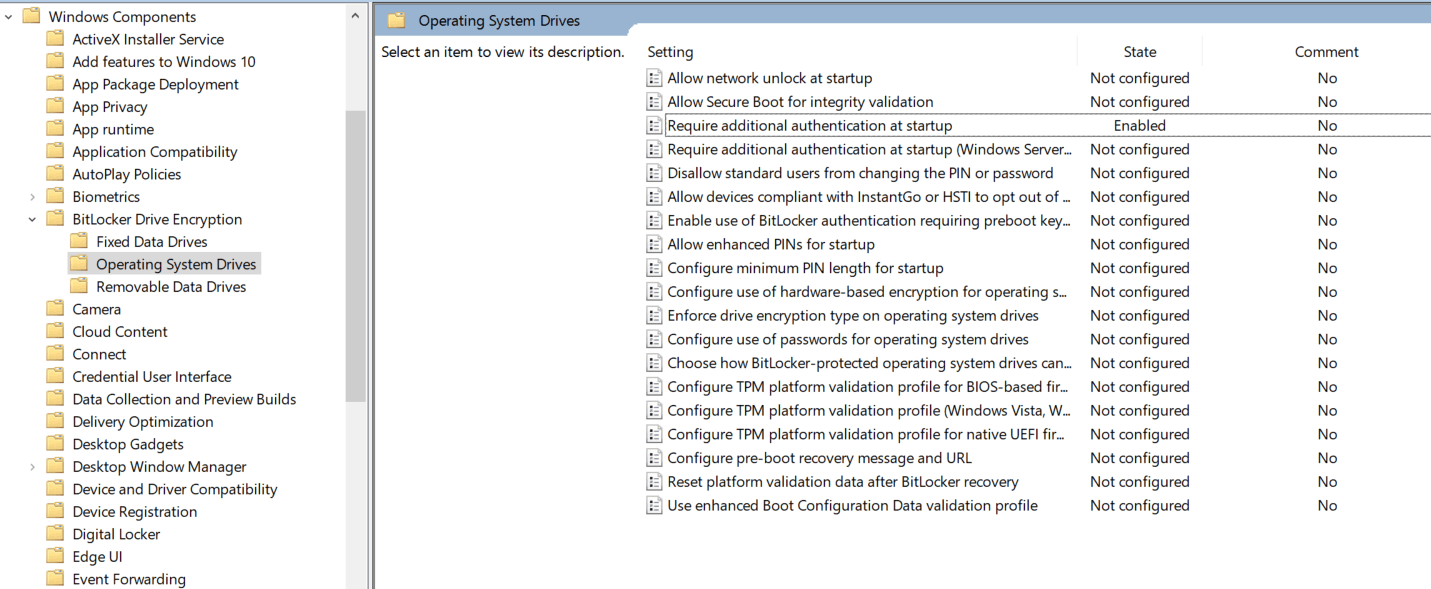1431x589 pixels.
Task: Click the folder icon next to Desktop Gadgets
Action: 55,444
